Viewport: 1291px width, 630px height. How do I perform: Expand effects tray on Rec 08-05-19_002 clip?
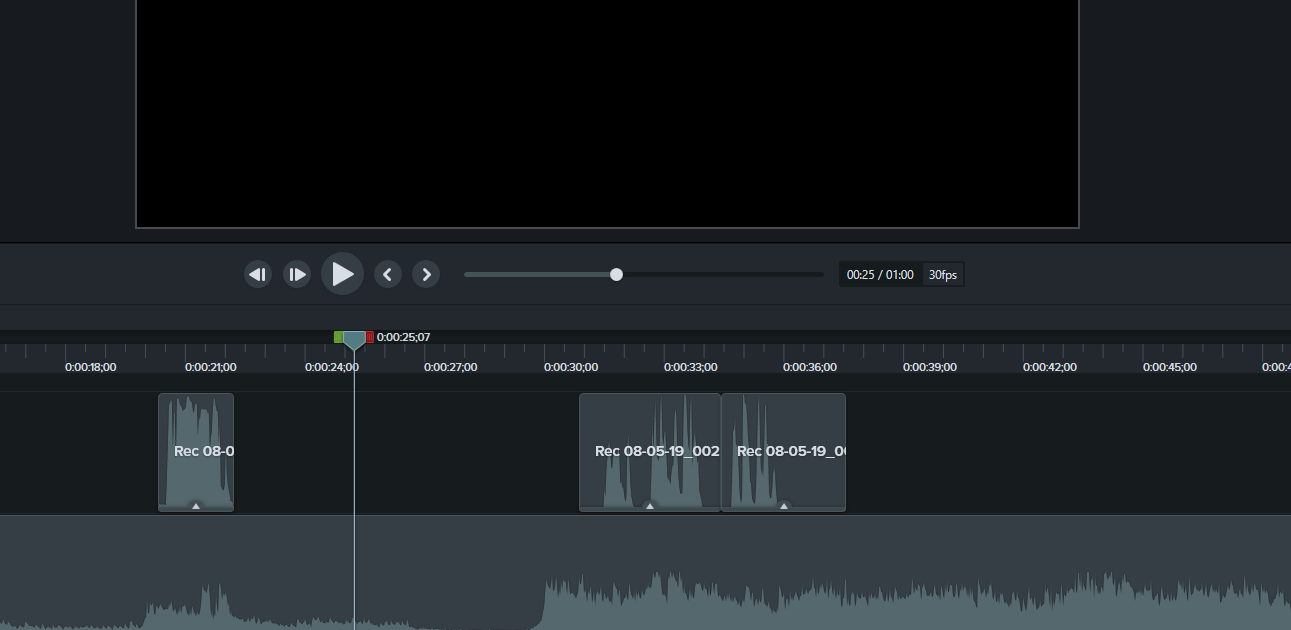point(650,506)
